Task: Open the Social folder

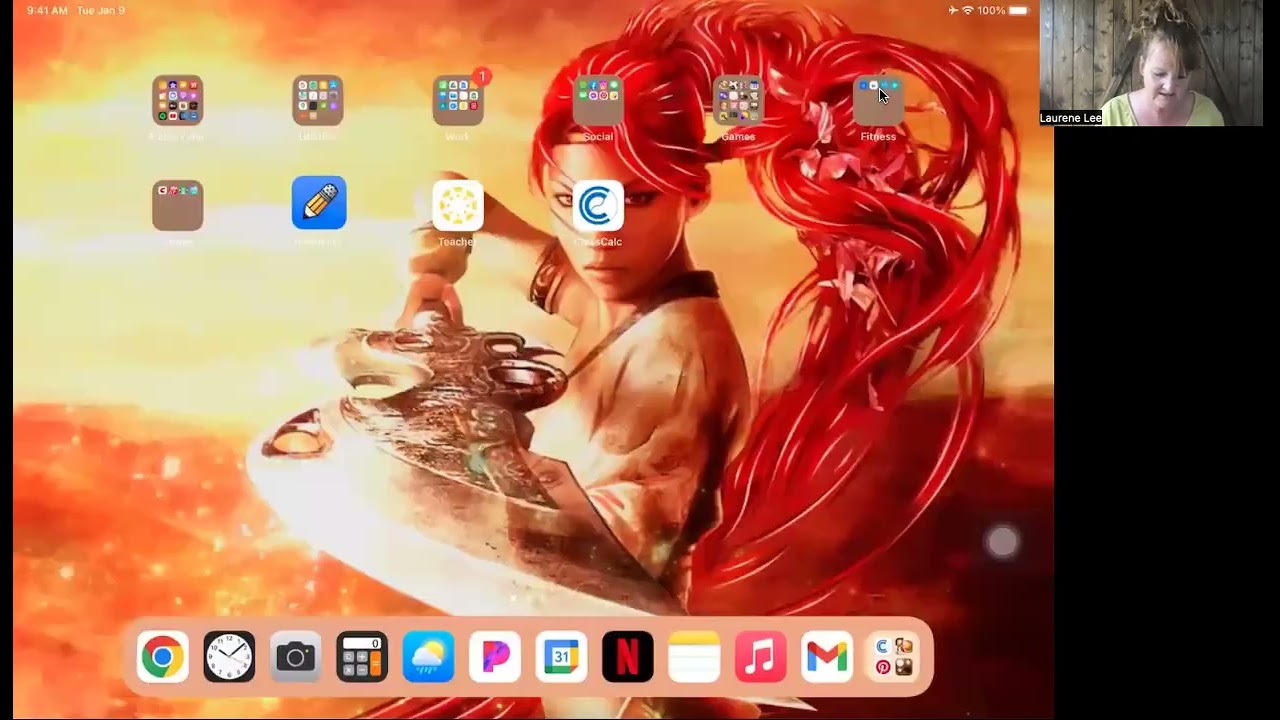Action: pyautogui.click(x=598, y=101)
